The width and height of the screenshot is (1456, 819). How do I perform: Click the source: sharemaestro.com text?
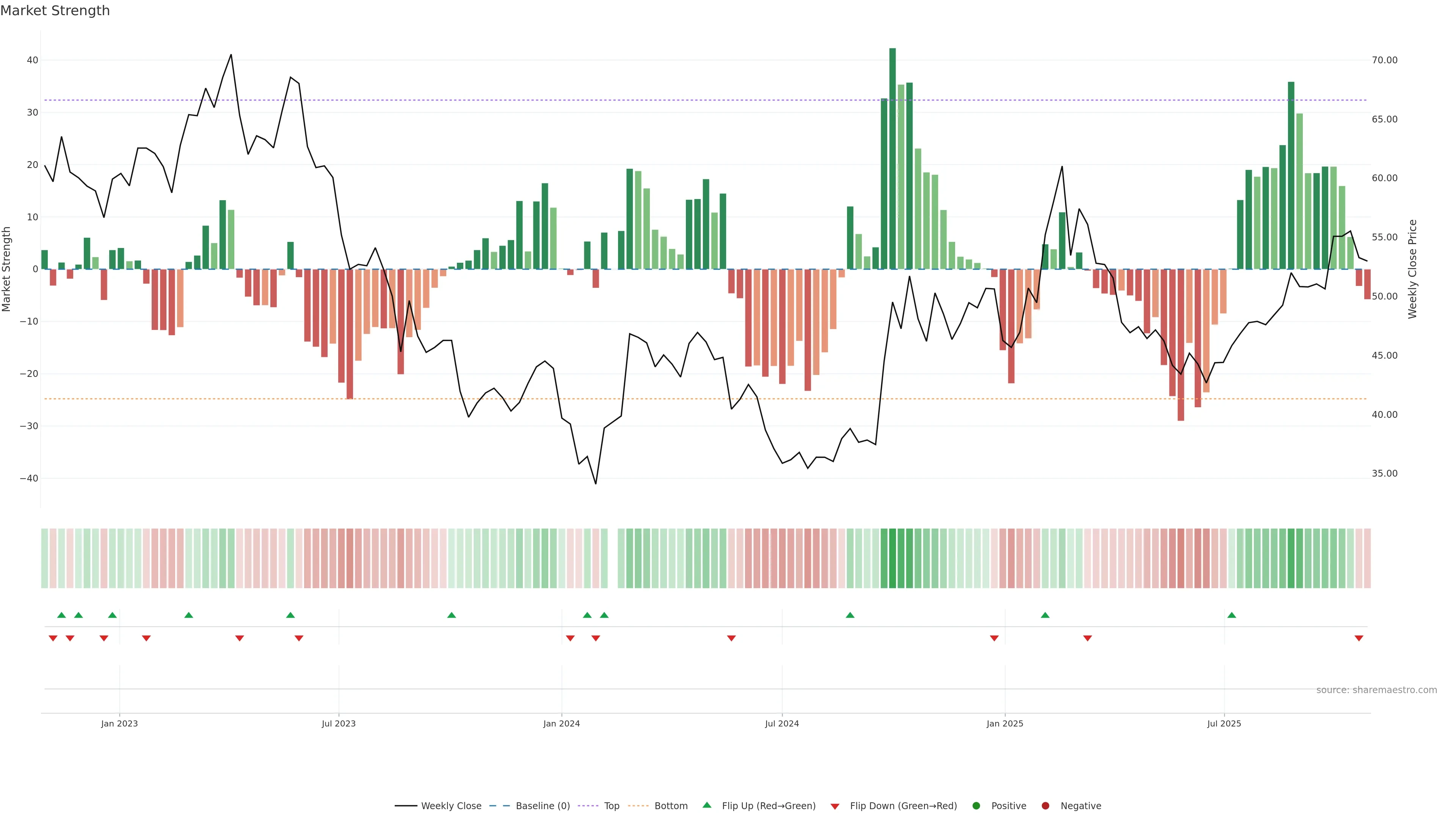tap(1376, 690)
